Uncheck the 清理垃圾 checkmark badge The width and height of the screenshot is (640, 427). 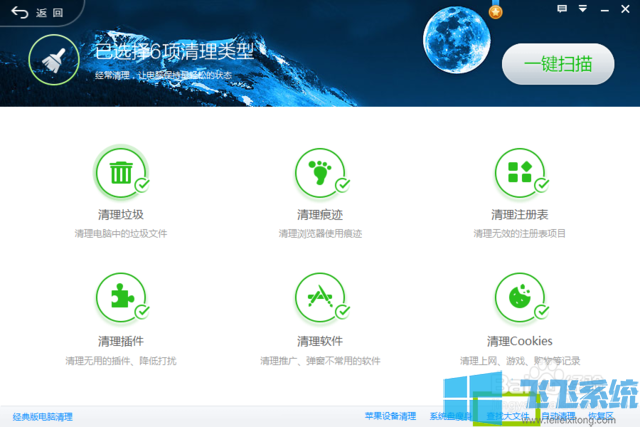coord(142,185)
